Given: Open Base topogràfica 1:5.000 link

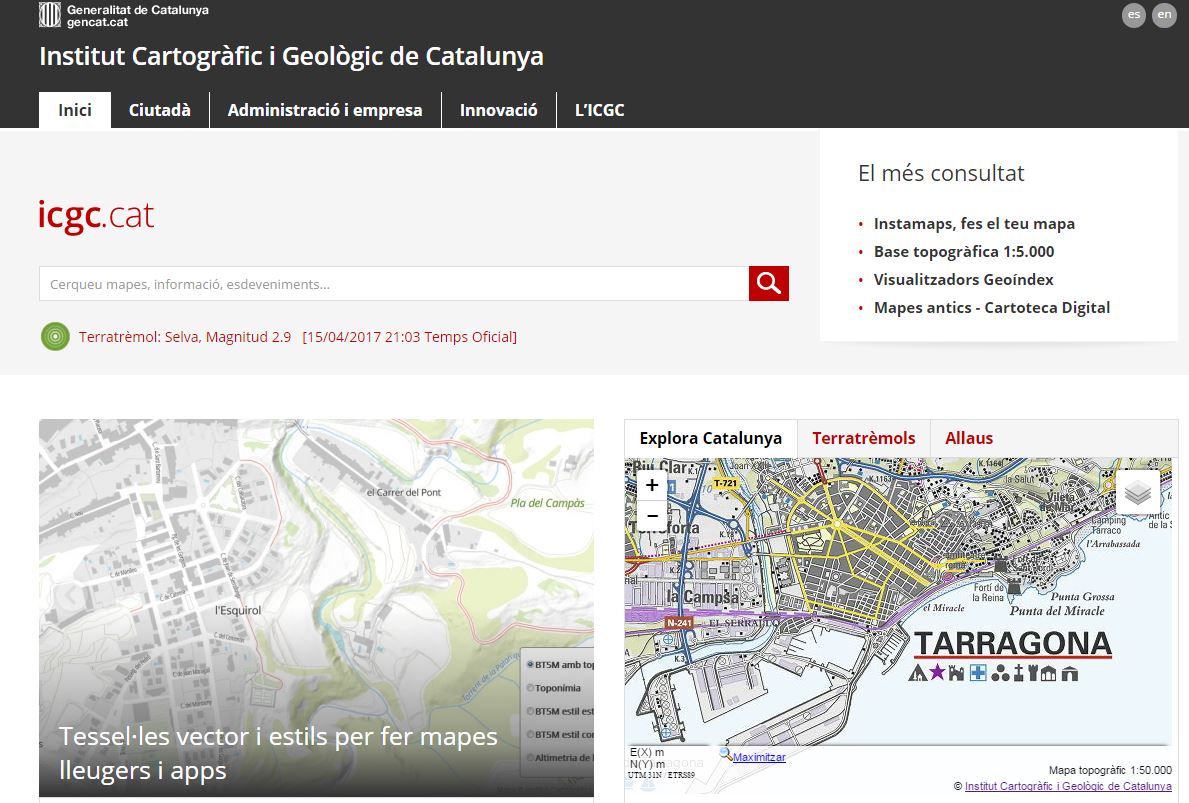Looking at the screenshot, I should [x=964, y=252].
